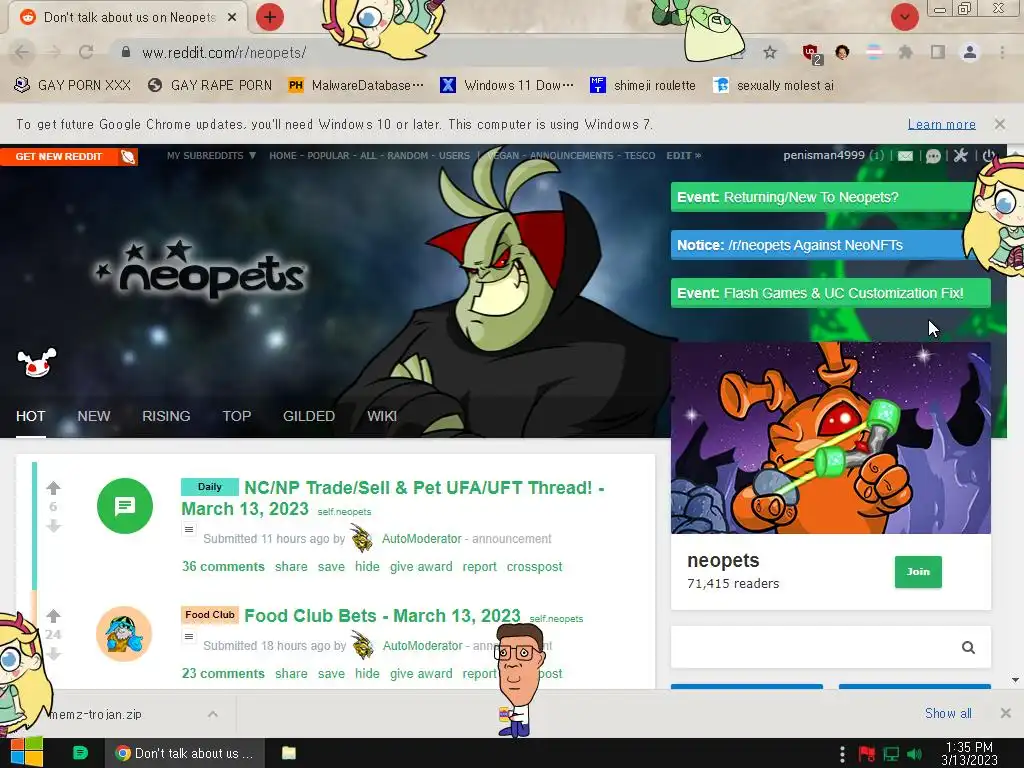Screen dimensions: 1024x768
Task: Open a new tab with the red plus button
Action: point(270,17)
